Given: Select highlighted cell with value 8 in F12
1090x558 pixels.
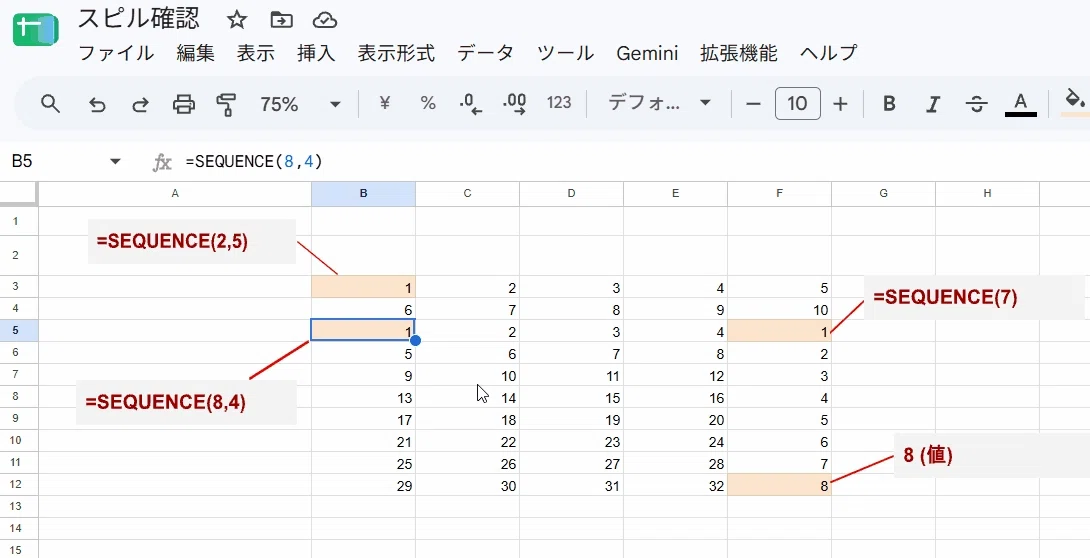Looking at the screenshot, I should coord(779,485).
